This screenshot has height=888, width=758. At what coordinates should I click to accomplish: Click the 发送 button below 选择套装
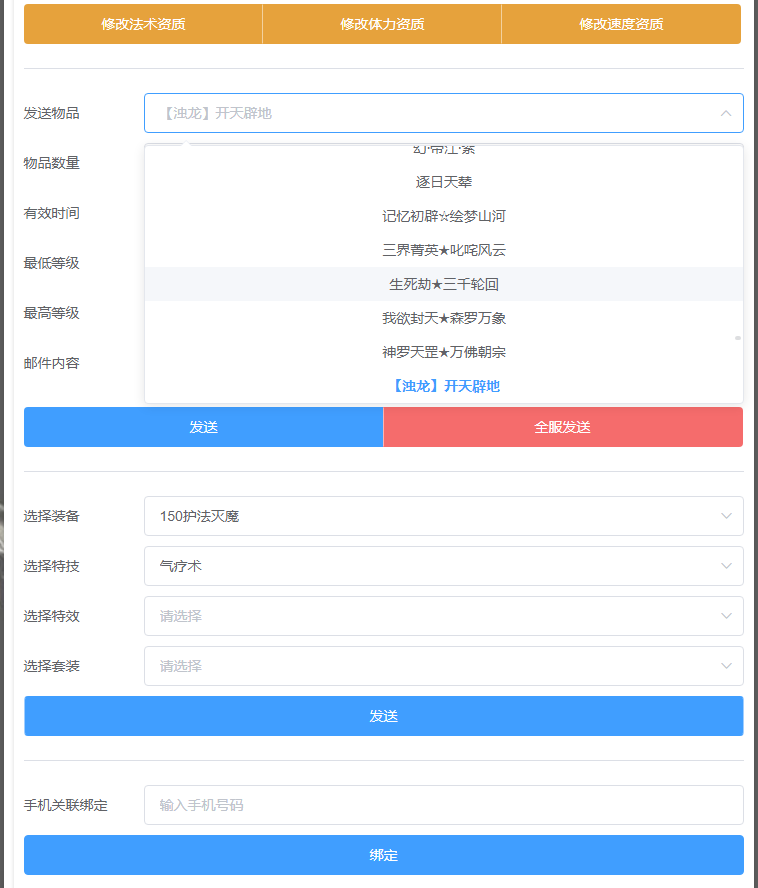click(x=383, y=716)
